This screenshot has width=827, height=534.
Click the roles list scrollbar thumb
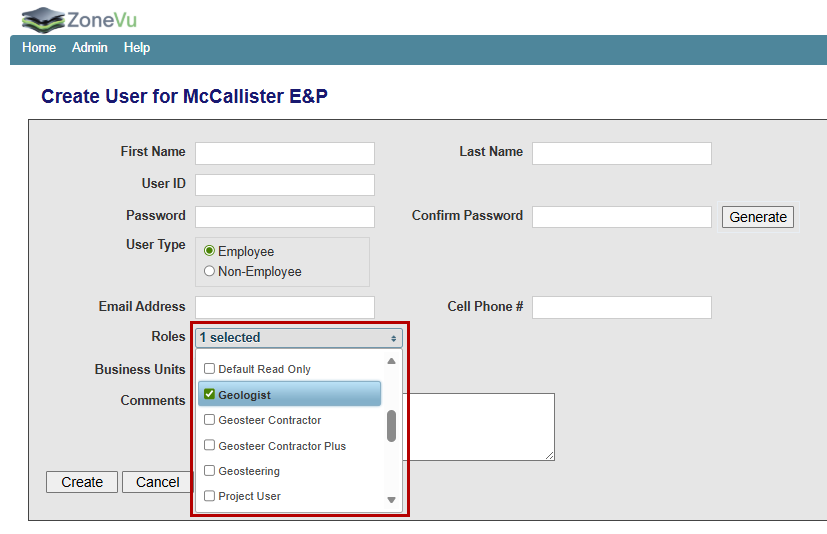(x=391, y=426)
